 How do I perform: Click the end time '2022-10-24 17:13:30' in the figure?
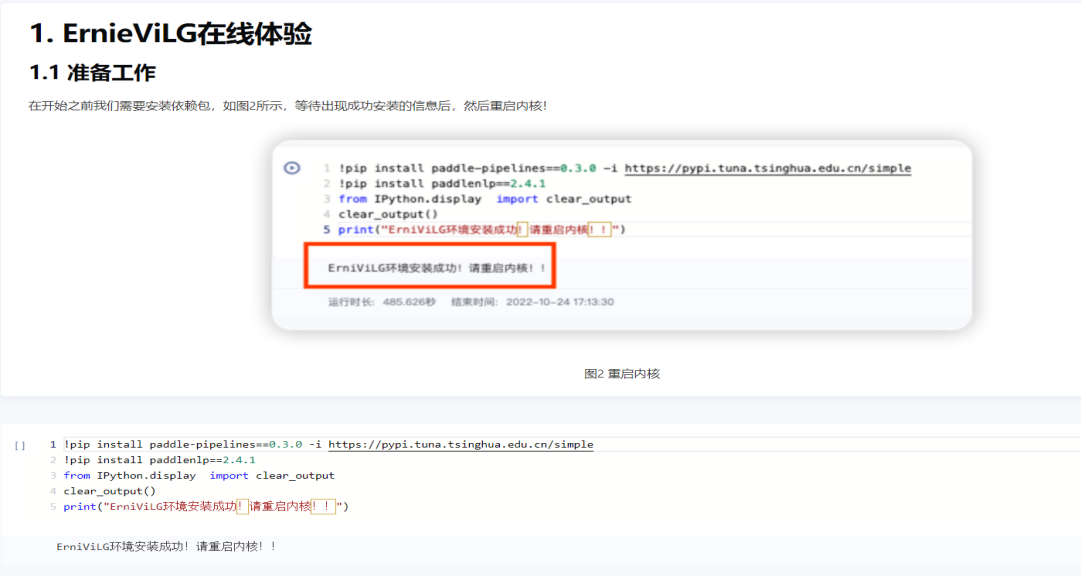tap(560, 302)
